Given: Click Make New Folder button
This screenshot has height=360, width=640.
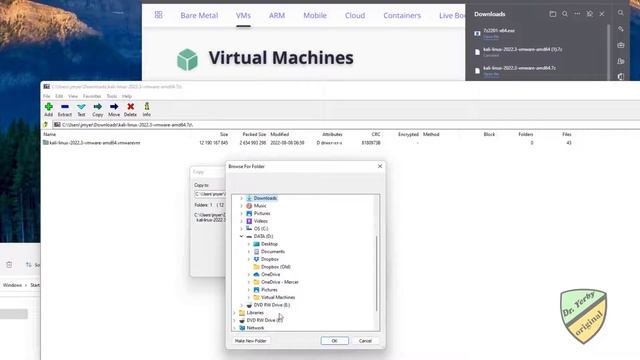Looking at the screenshot, I should click(x=251, y=341).
